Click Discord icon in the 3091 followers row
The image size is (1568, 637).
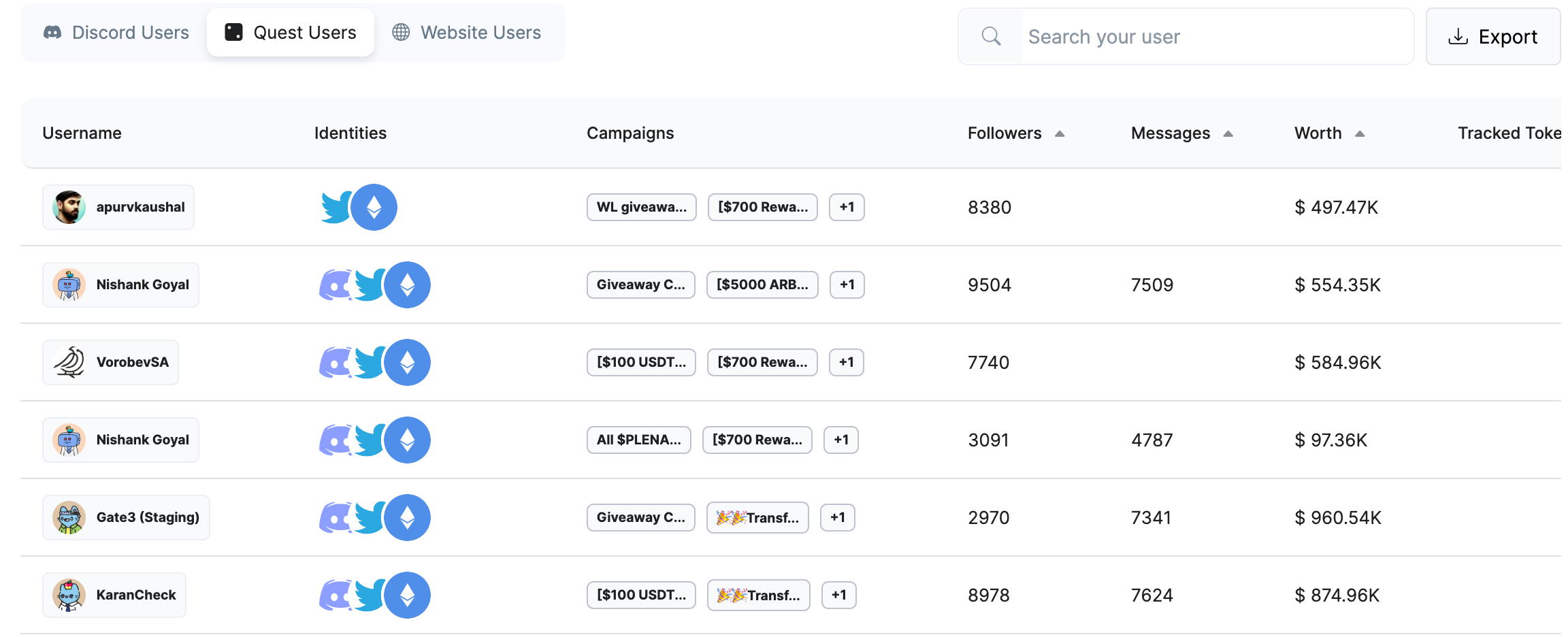tap(336, 440)
